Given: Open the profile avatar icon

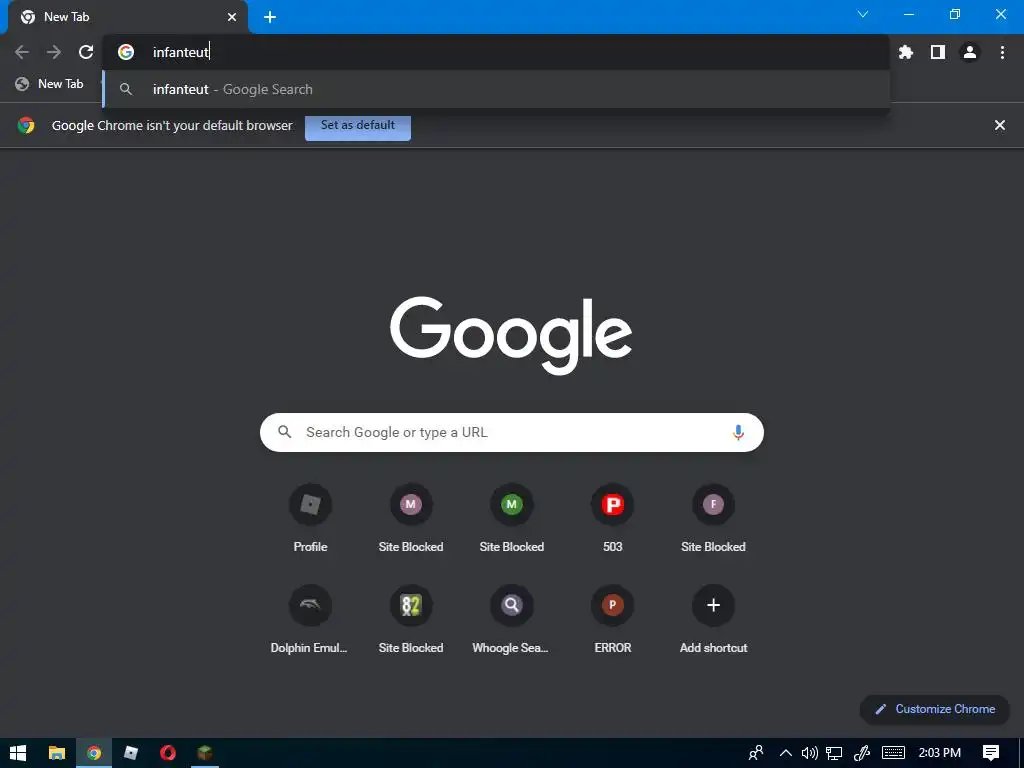Looking at the screenshot, I should [x=970, y=52].
